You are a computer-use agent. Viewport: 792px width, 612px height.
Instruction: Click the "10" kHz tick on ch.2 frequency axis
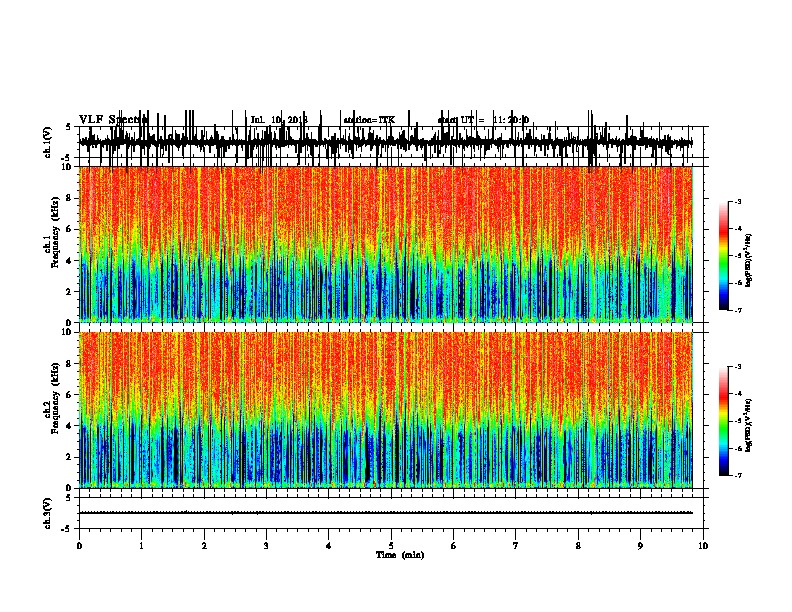67,332
